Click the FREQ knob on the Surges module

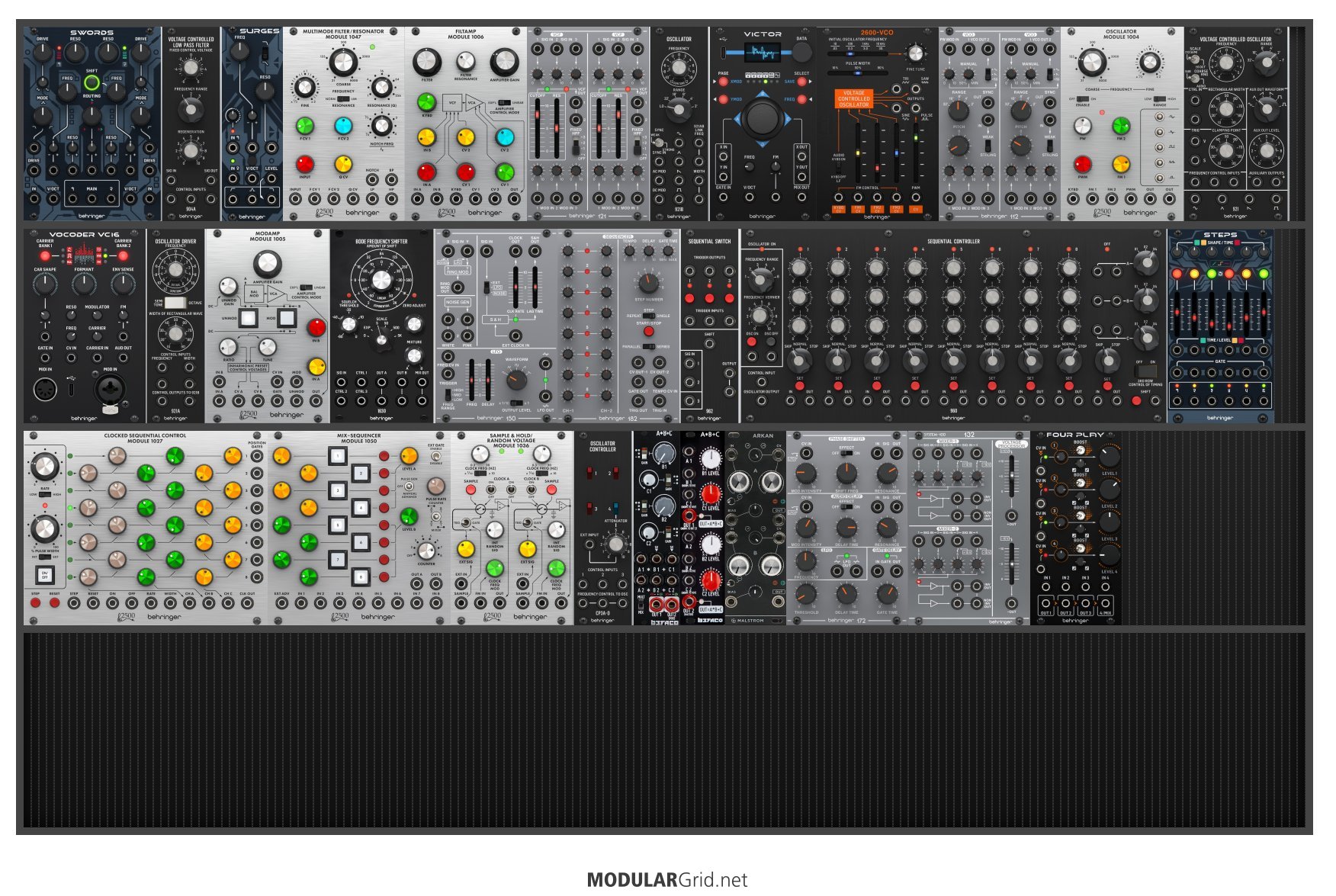(x=241, y=52)
